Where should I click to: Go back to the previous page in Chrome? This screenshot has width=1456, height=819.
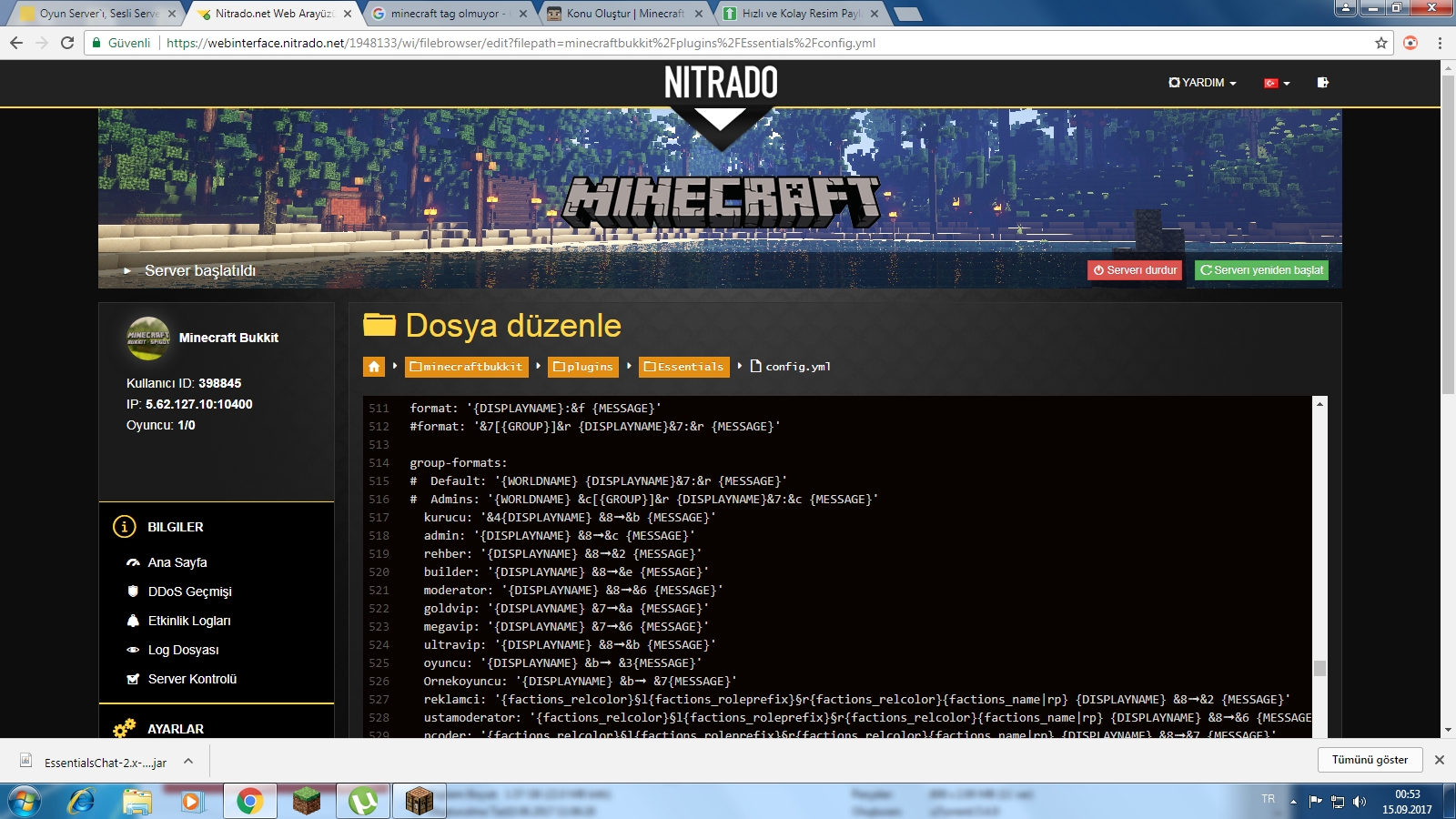15,43
